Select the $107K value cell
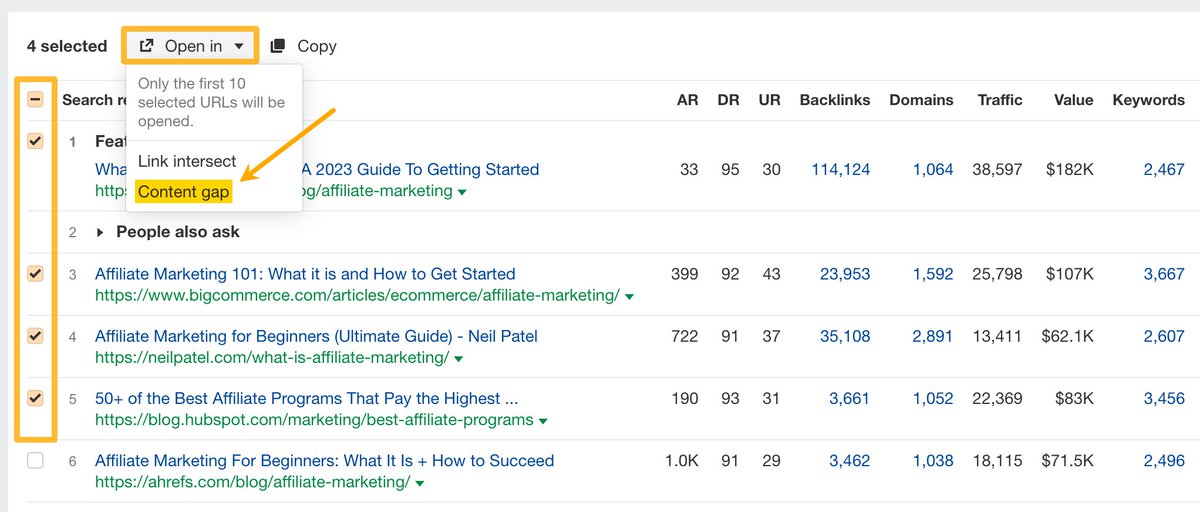The image size is (1200, 512). [x=1069, y=274]
